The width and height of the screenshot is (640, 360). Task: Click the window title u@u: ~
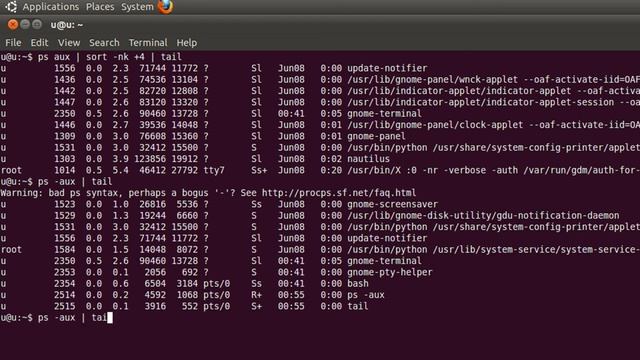coord(67,25)
